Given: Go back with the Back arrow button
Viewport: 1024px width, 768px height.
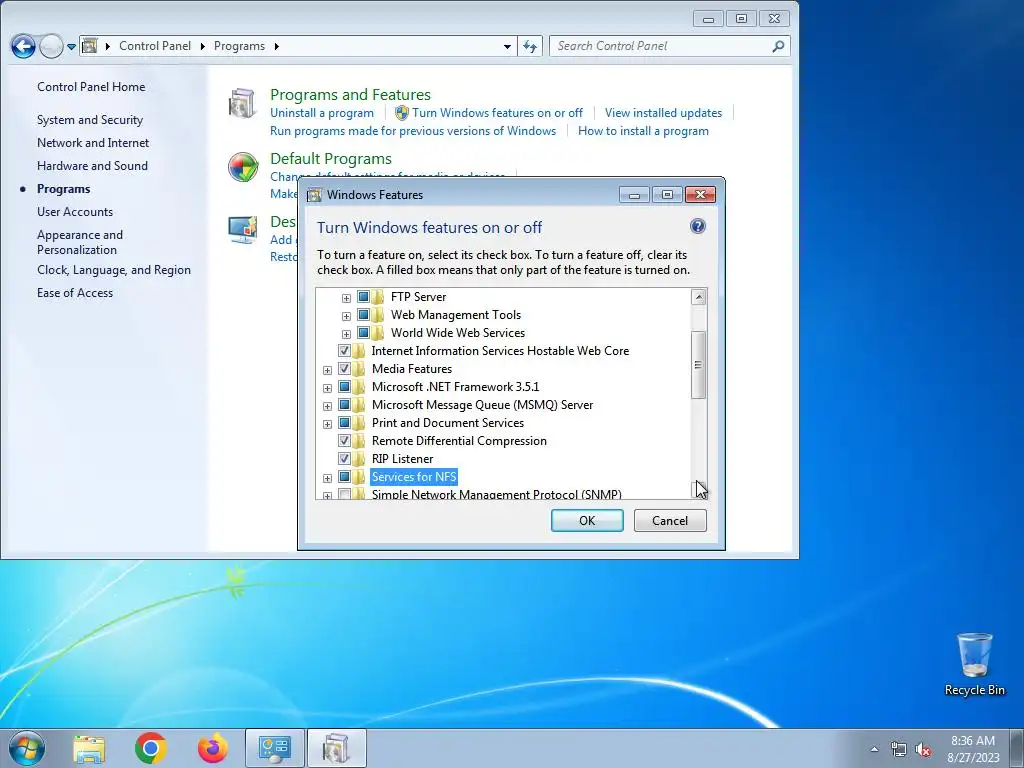Looking at the screenshot, I should 23,46.
